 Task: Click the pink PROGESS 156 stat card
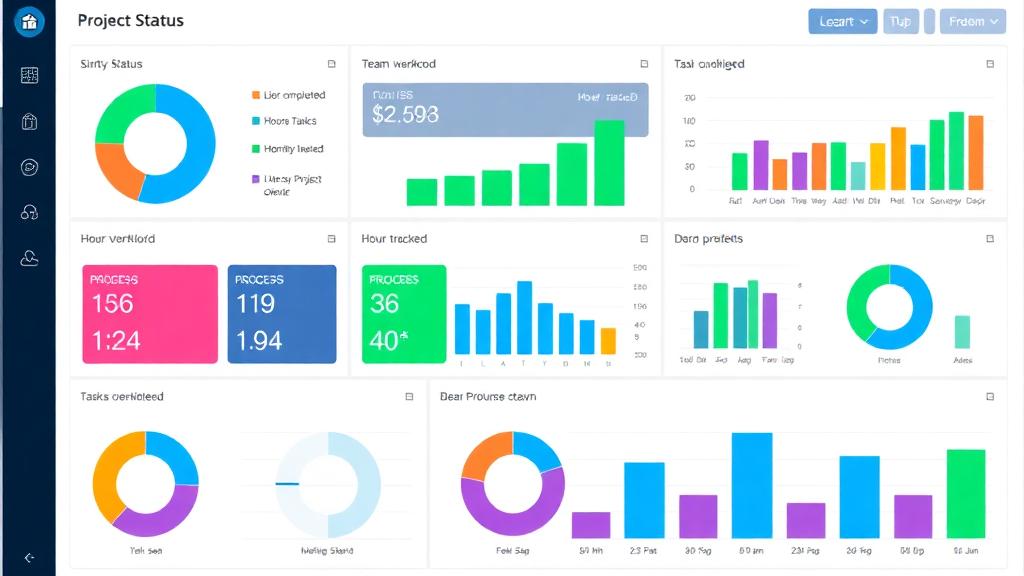[150, 313]
